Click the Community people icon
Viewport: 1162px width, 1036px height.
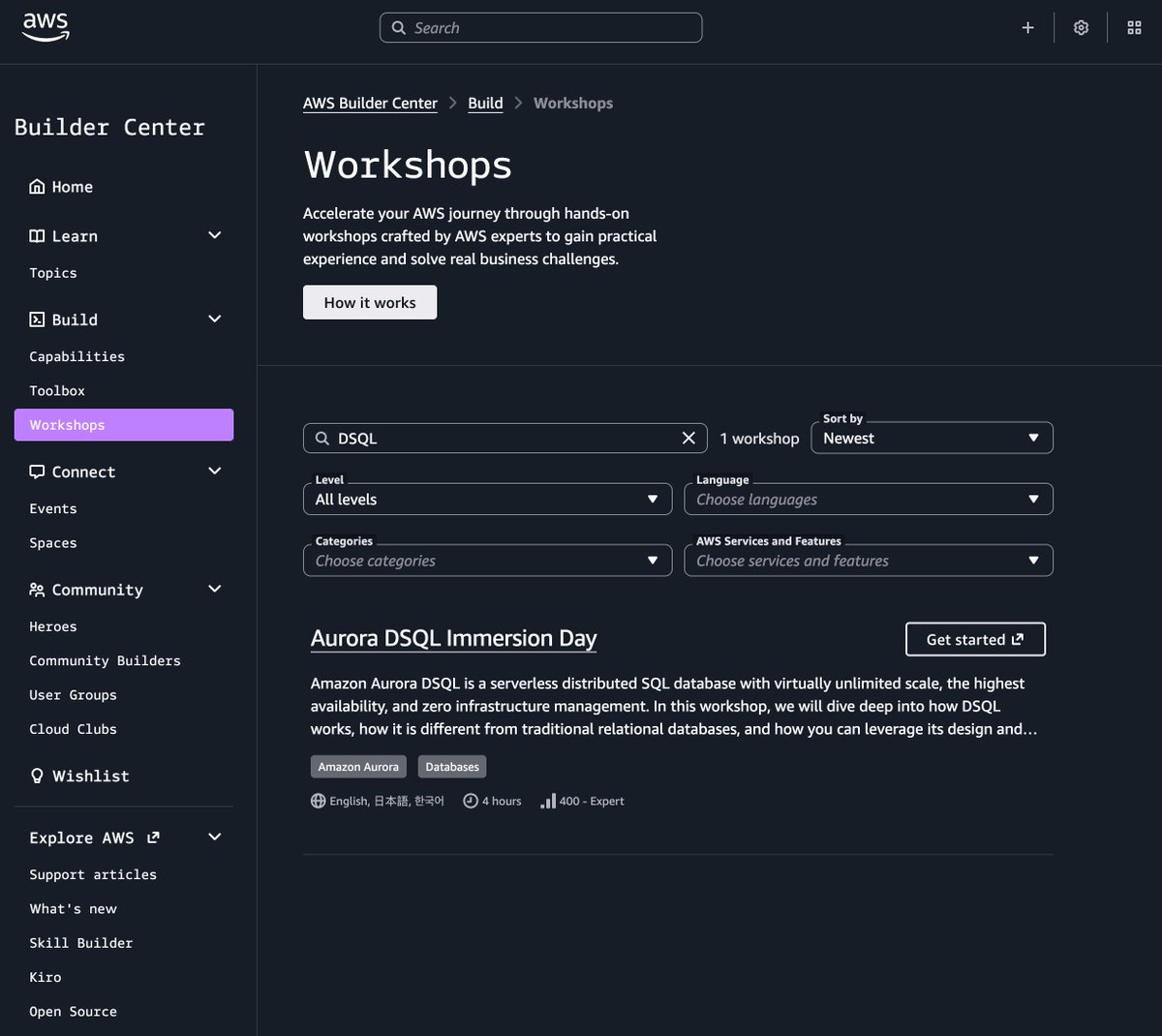[37, 590]
